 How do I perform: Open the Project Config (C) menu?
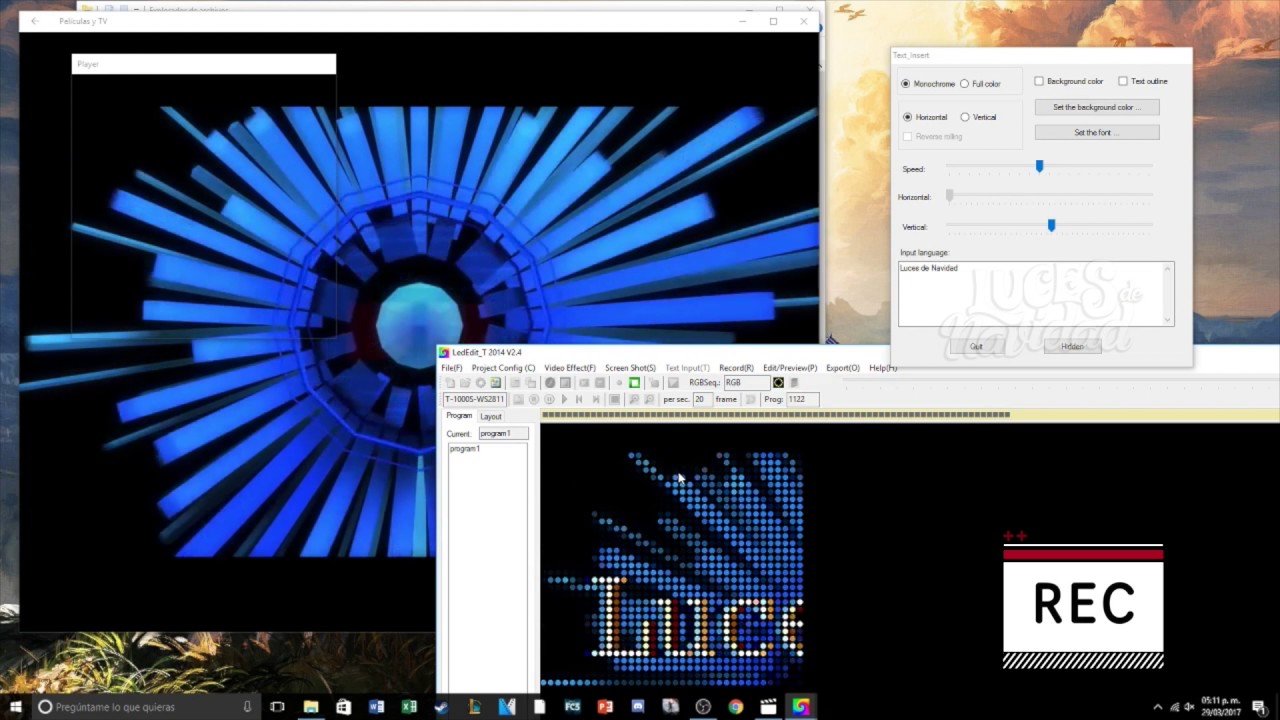point(503,368)
